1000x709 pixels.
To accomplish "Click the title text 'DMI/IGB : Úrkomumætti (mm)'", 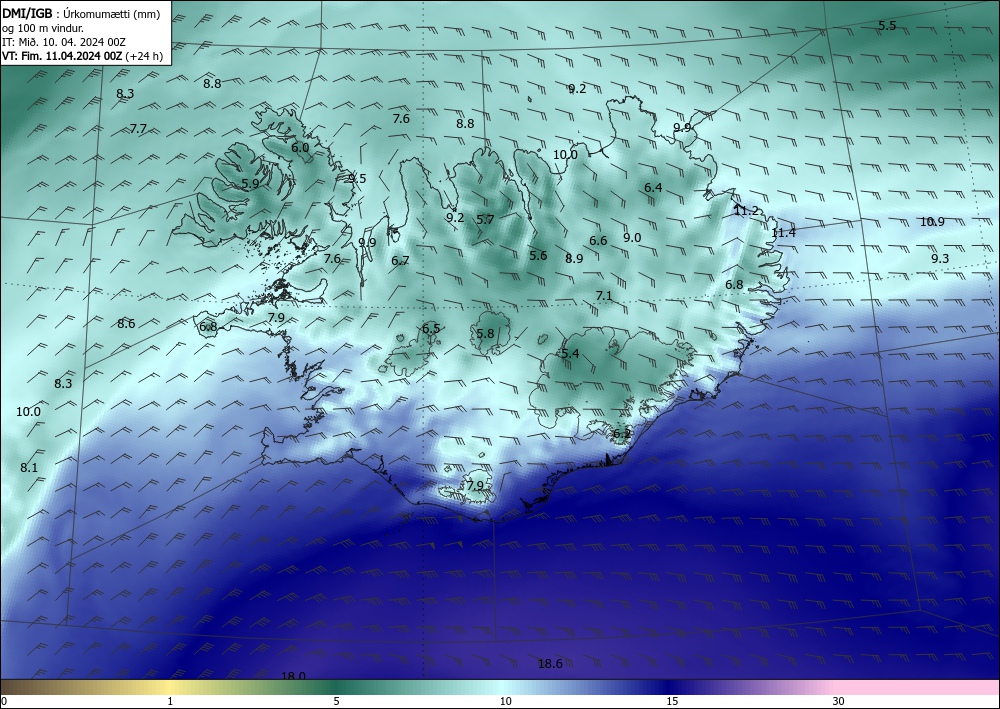I will (81, 14).
